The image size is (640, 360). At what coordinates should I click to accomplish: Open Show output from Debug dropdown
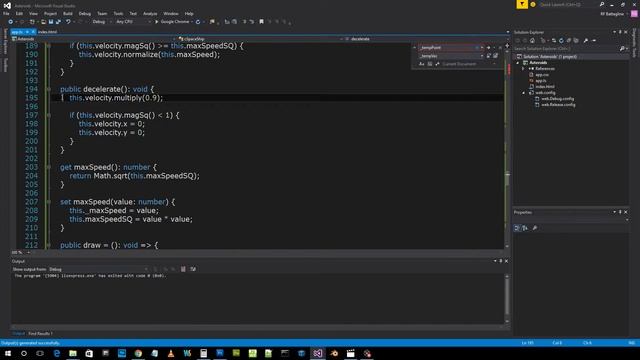pyautogui.click(x=98, y=269)
